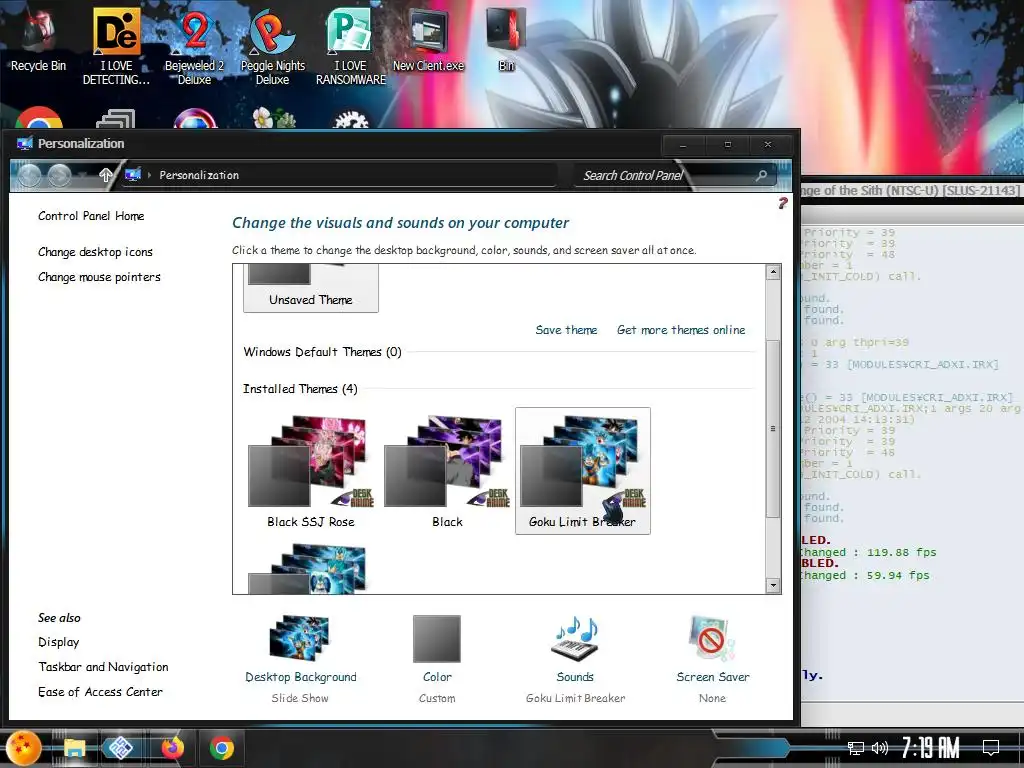1024x768 pixels.
Task: Select the partially visible fourth installed theme
Action: click(310, 568)
